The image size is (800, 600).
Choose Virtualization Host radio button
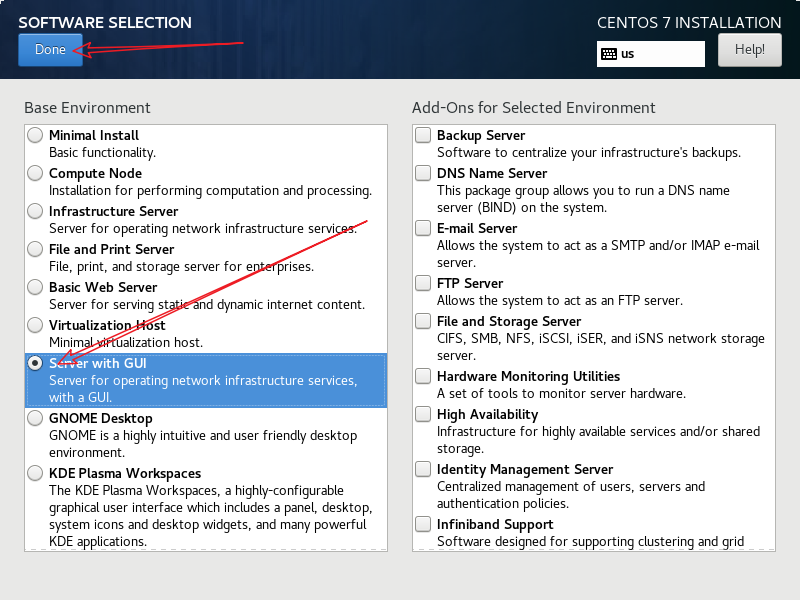point(35,325)
